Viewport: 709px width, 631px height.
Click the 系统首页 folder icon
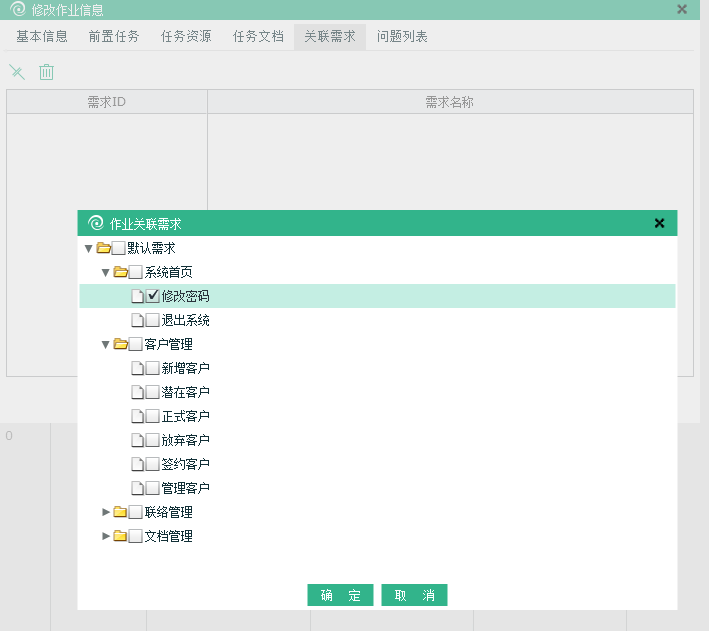(120, 272)
